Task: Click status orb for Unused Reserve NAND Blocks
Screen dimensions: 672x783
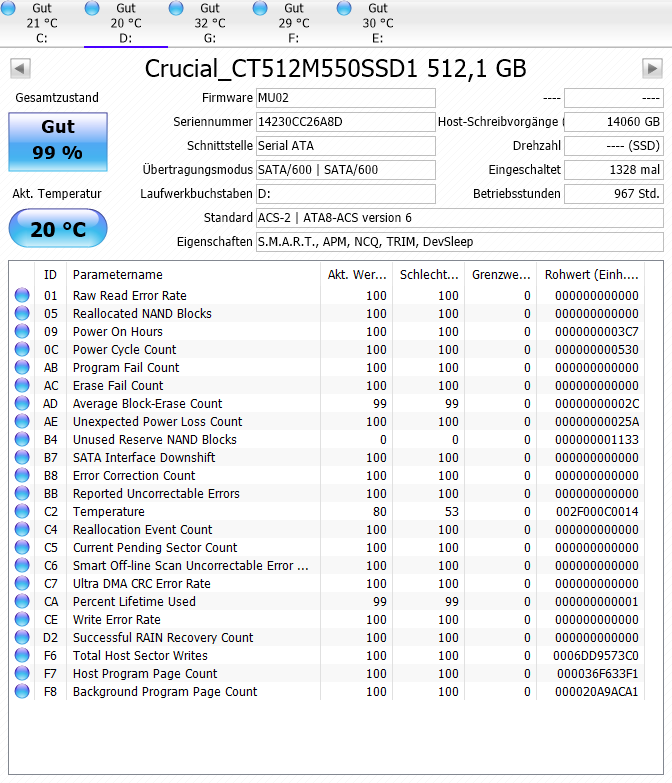Action: point(22,439)
